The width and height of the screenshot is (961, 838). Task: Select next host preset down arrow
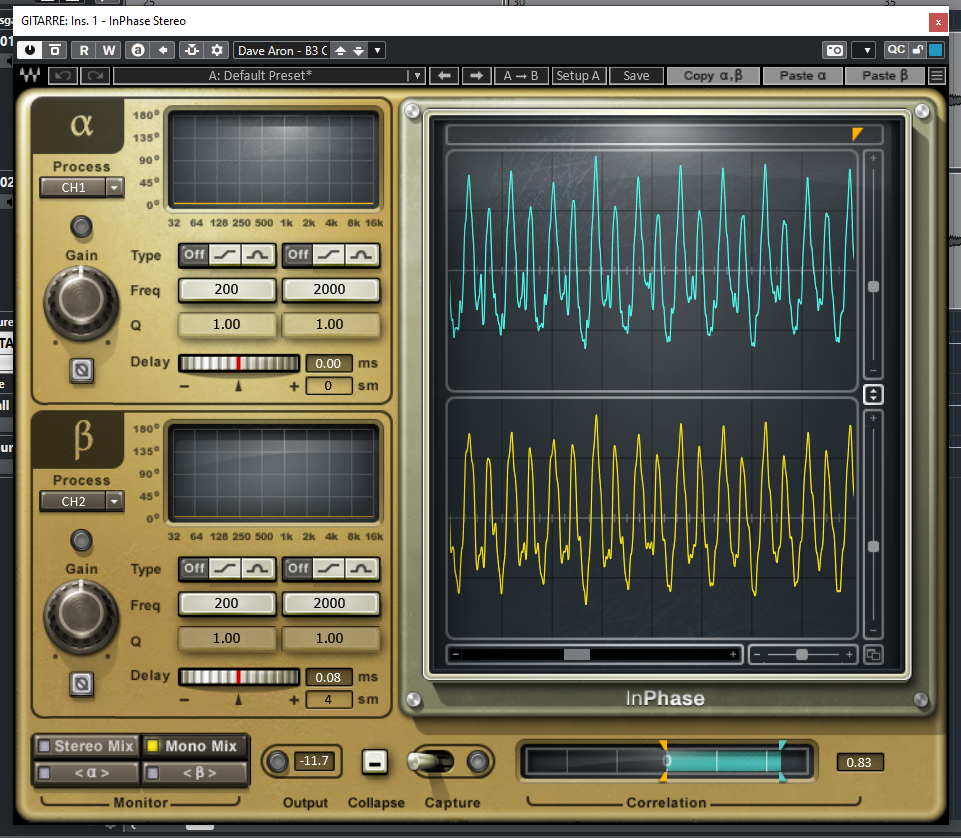pos(359,50)
